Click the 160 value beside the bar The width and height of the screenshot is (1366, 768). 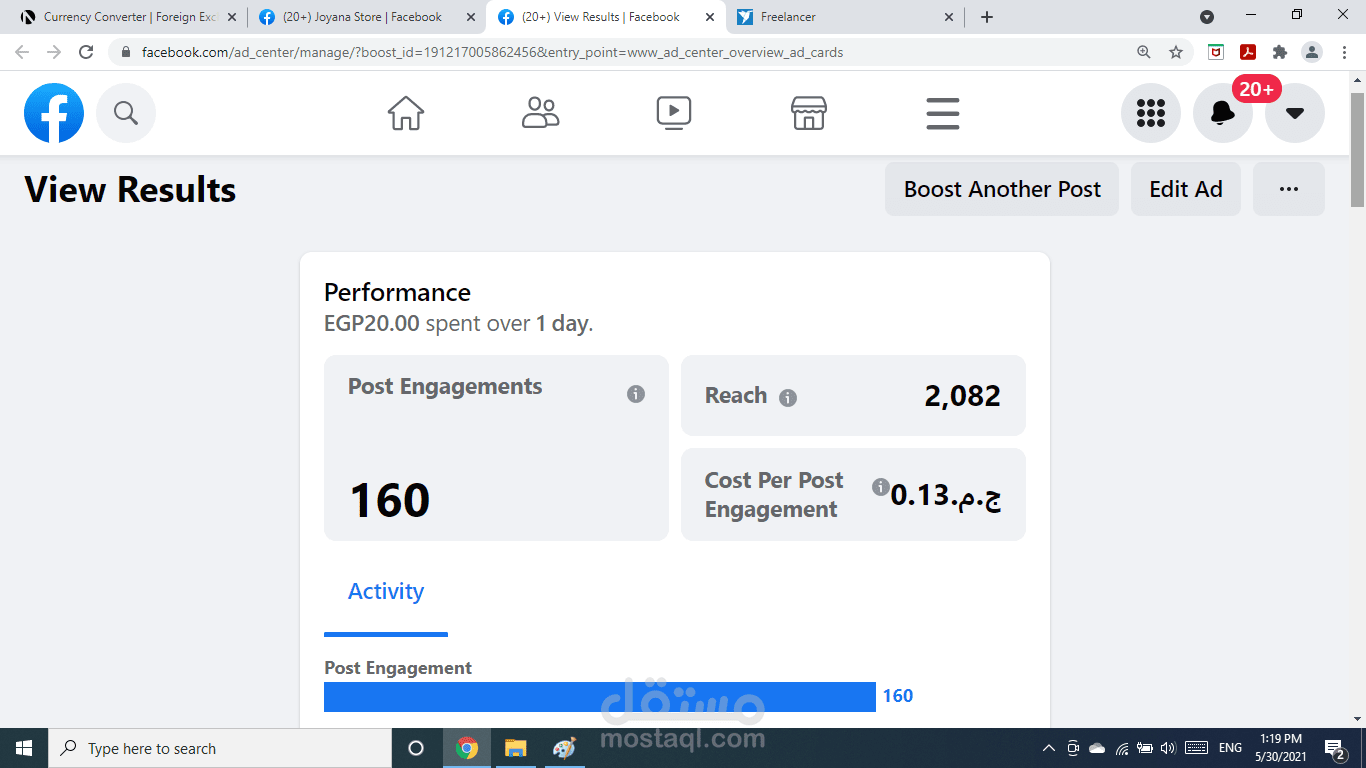point(898,696)
